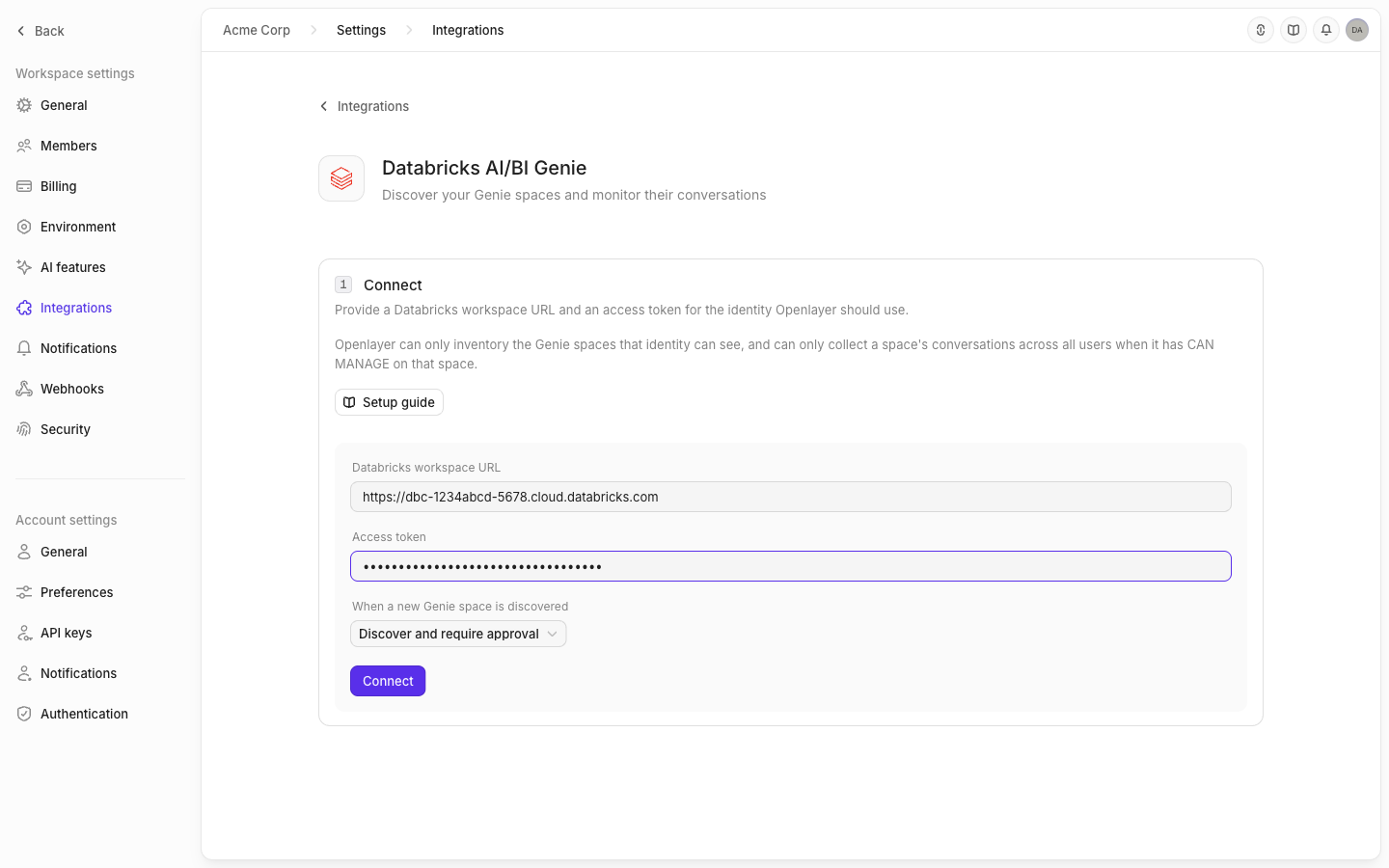This screenshot has width=1389, height=868.
Task: Click the Back arrow icon in sidebar
Action: [21, 31]
